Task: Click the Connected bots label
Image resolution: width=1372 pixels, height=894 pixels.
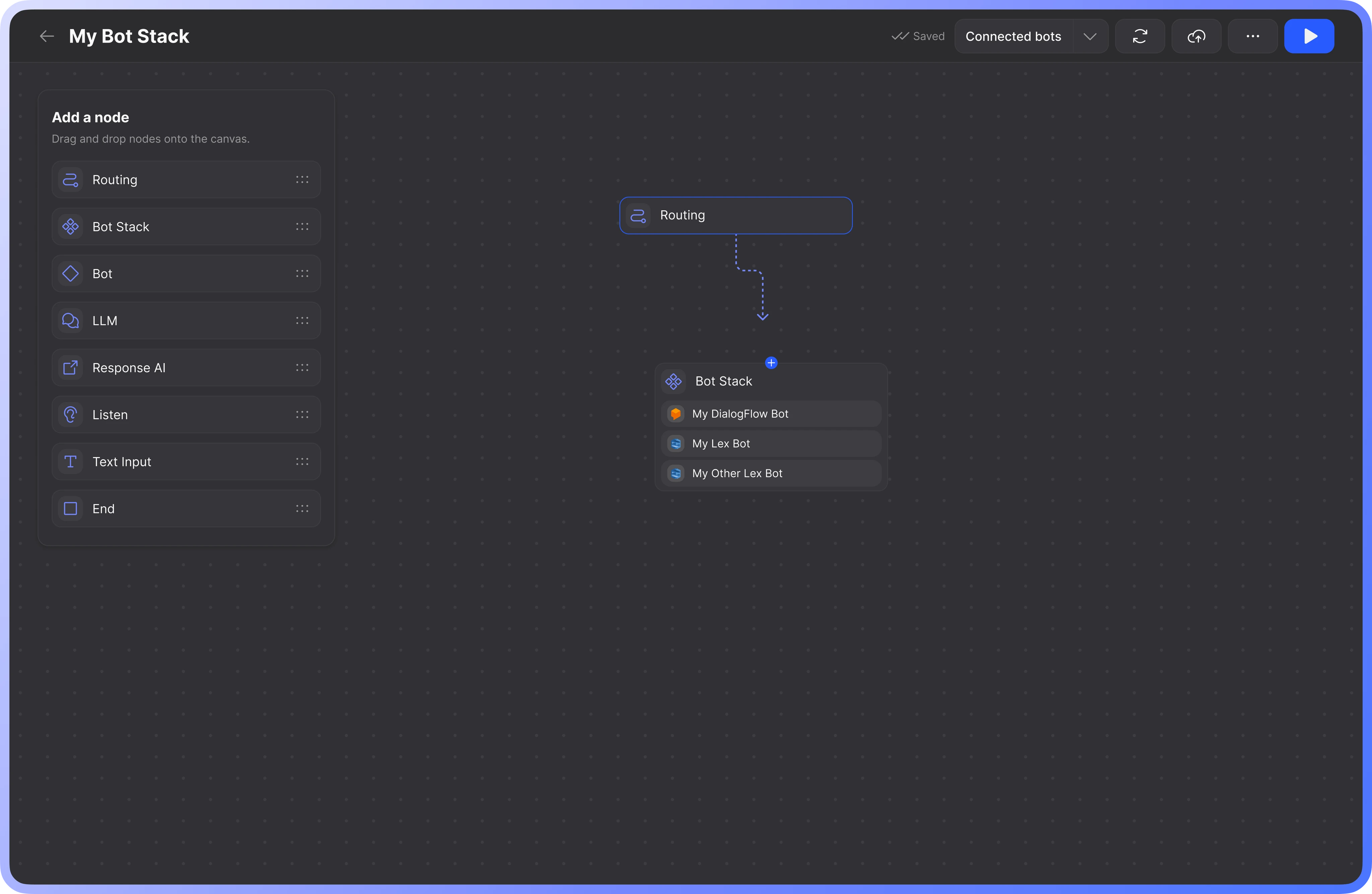Action: coord(1013,36)
